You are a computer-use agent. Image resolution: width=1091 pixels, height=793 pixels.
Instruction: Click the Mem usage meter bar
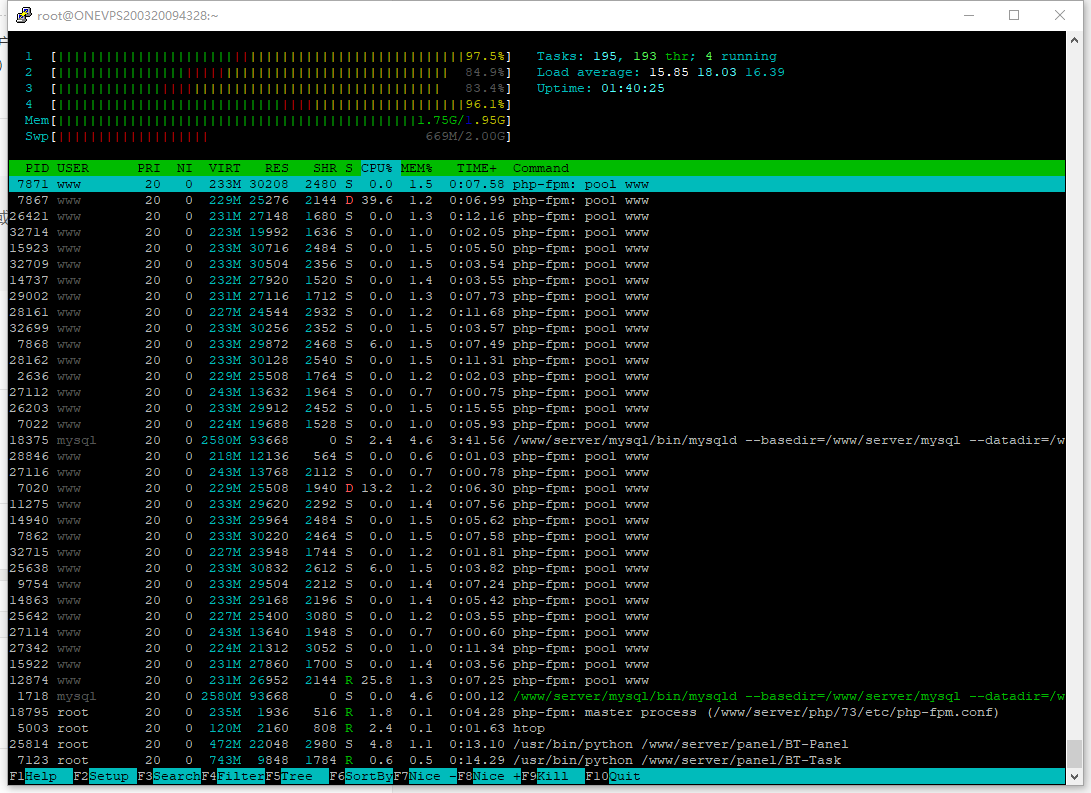(x=268, y=120)
